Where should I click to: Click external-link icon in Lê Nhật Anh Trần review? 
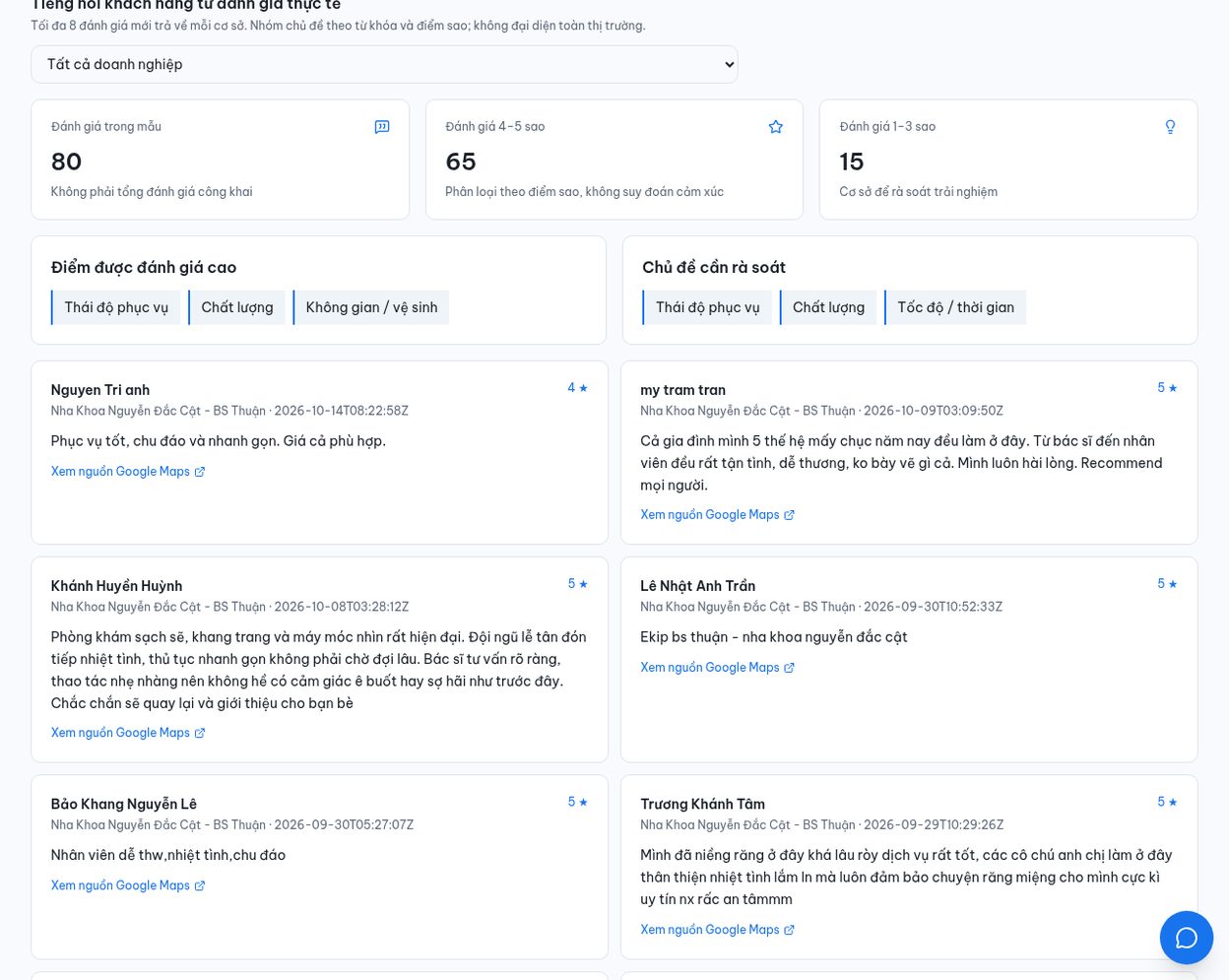(789, 668)
